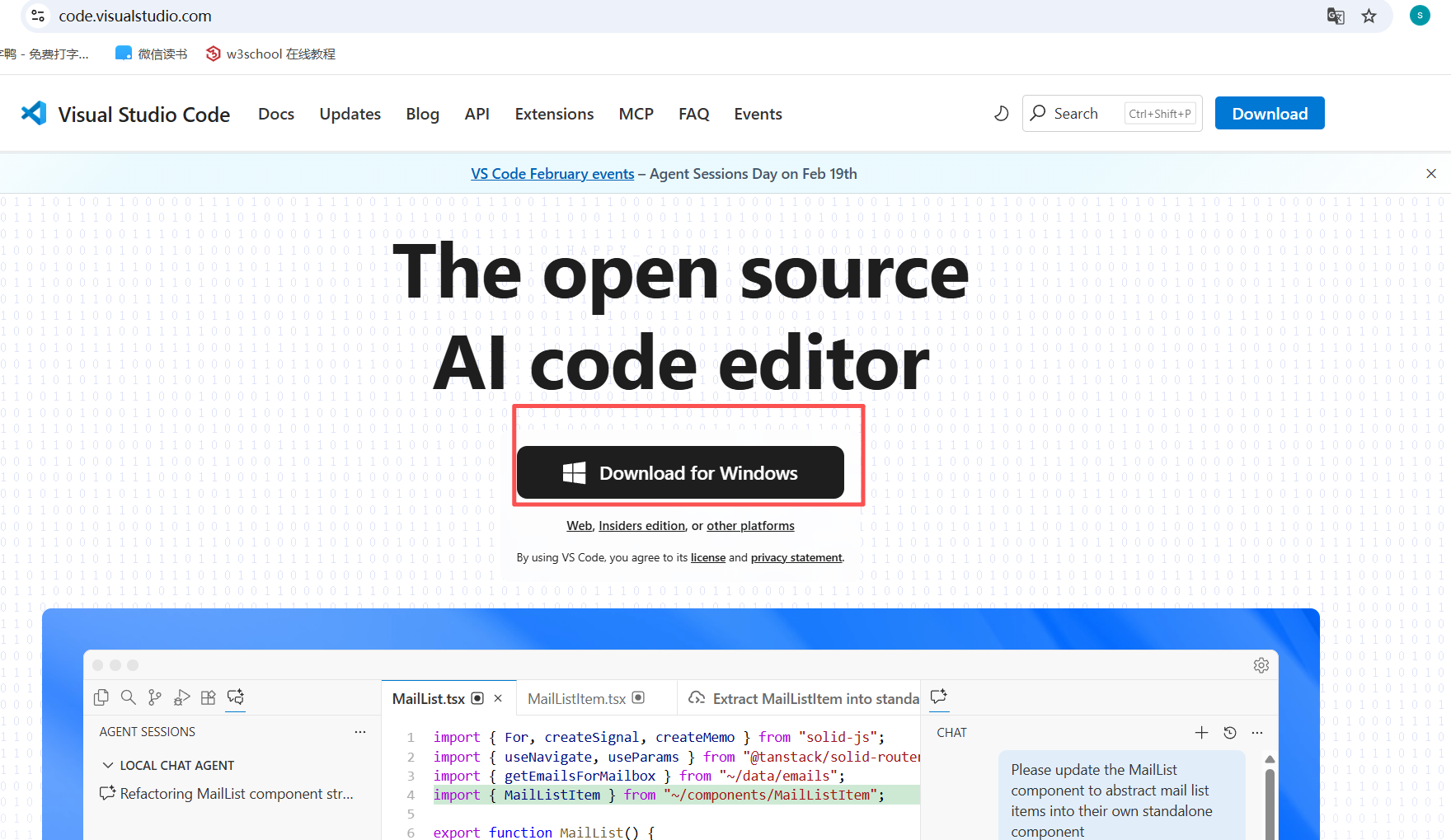Screen dimensions: 1451x840
Task: Open chat panel more options ellipsis
Action: pyautogui.click(x=1257, y=732)
